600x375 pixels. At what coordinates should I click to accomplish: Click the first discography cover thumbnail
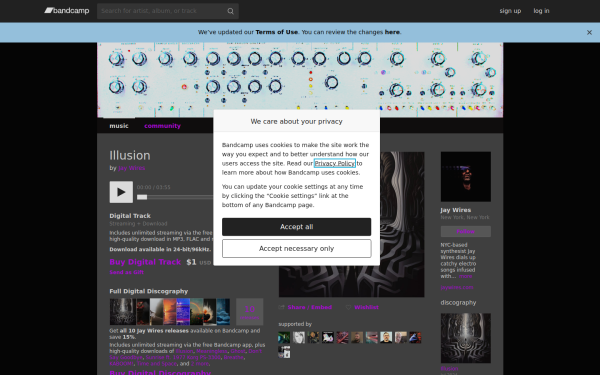(x=122, y=312)
